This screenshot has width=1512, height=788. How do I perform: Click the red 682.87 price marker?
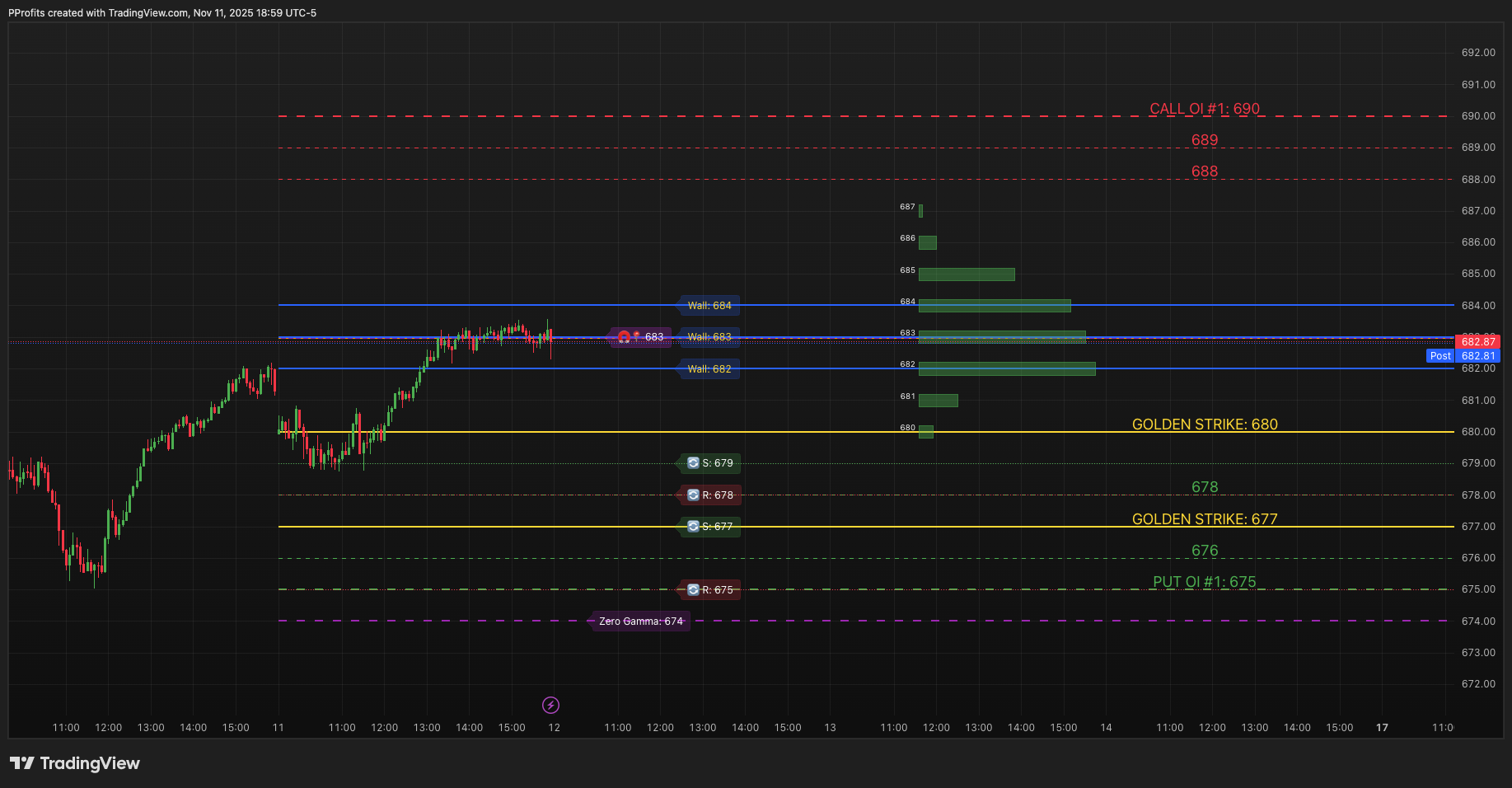[x=1479, y=341]
